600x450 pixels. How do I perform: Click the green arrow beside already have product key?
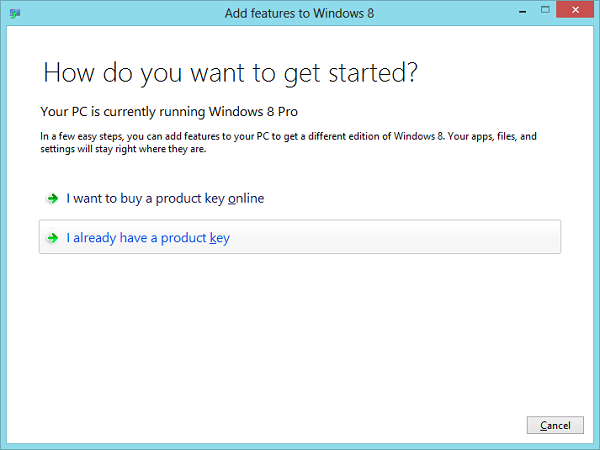click(x=52, y=238)
